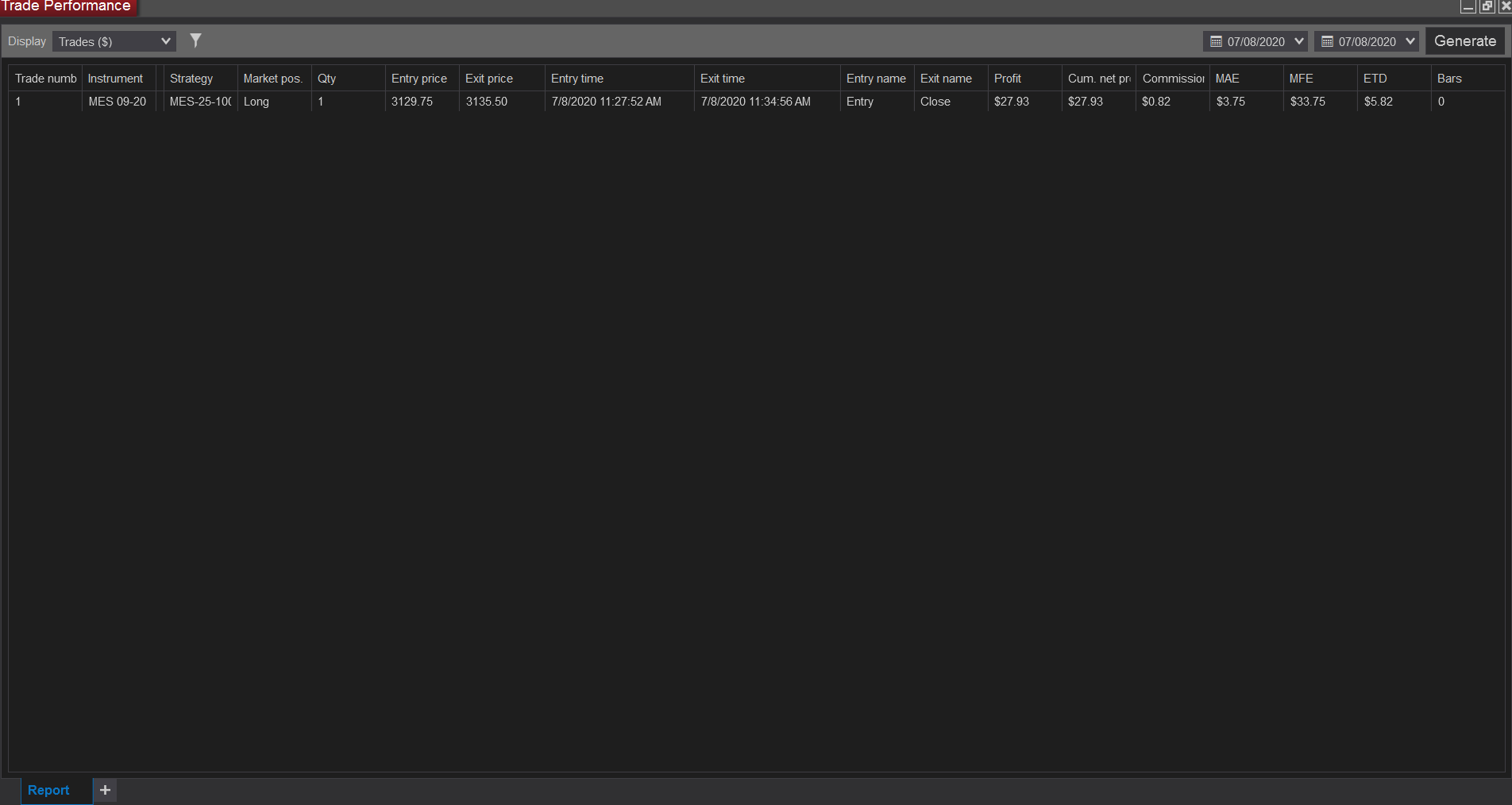
Task: Click entry price 3129.75 cell
Action: (422, 102)
